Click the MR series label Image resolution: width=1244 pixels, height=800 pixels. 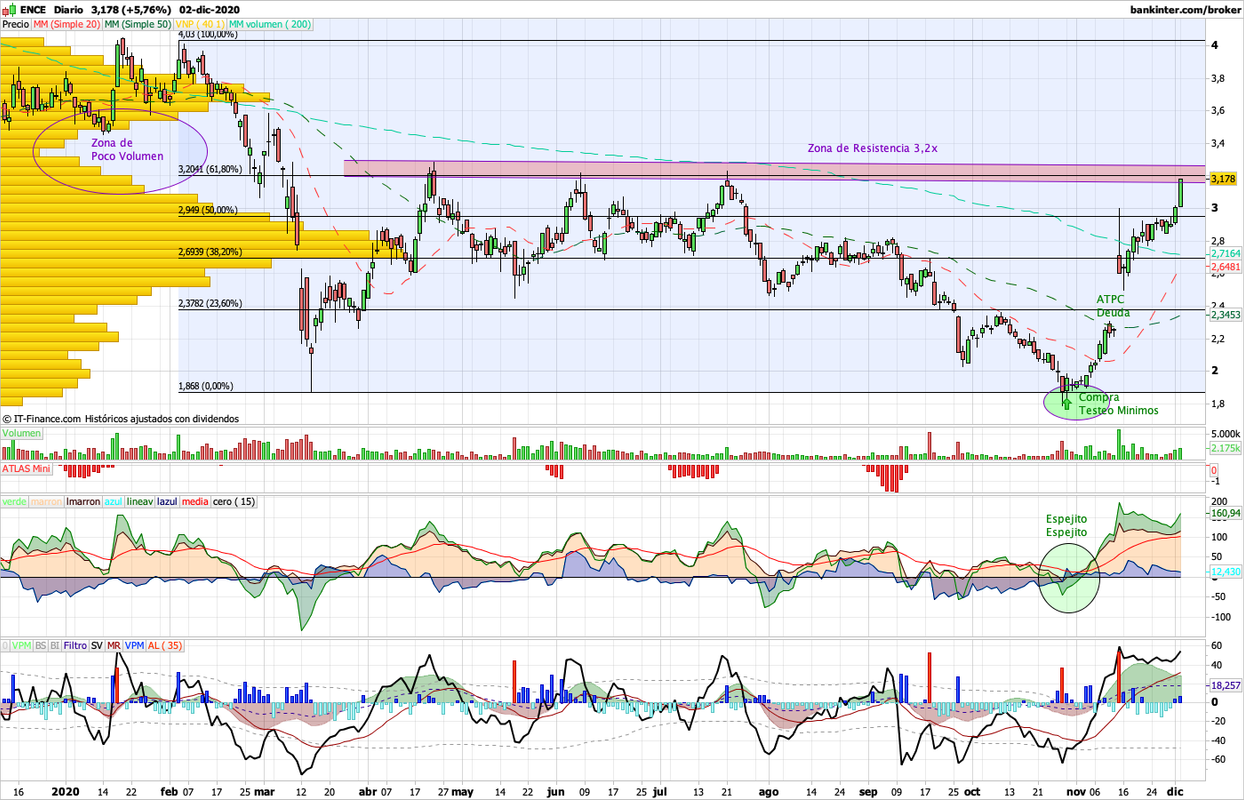[114, 645]
